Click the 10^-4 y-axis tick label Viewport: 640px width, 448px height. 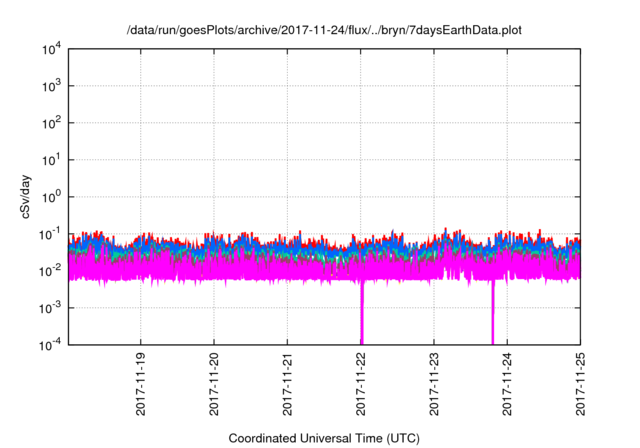(51, 345)
